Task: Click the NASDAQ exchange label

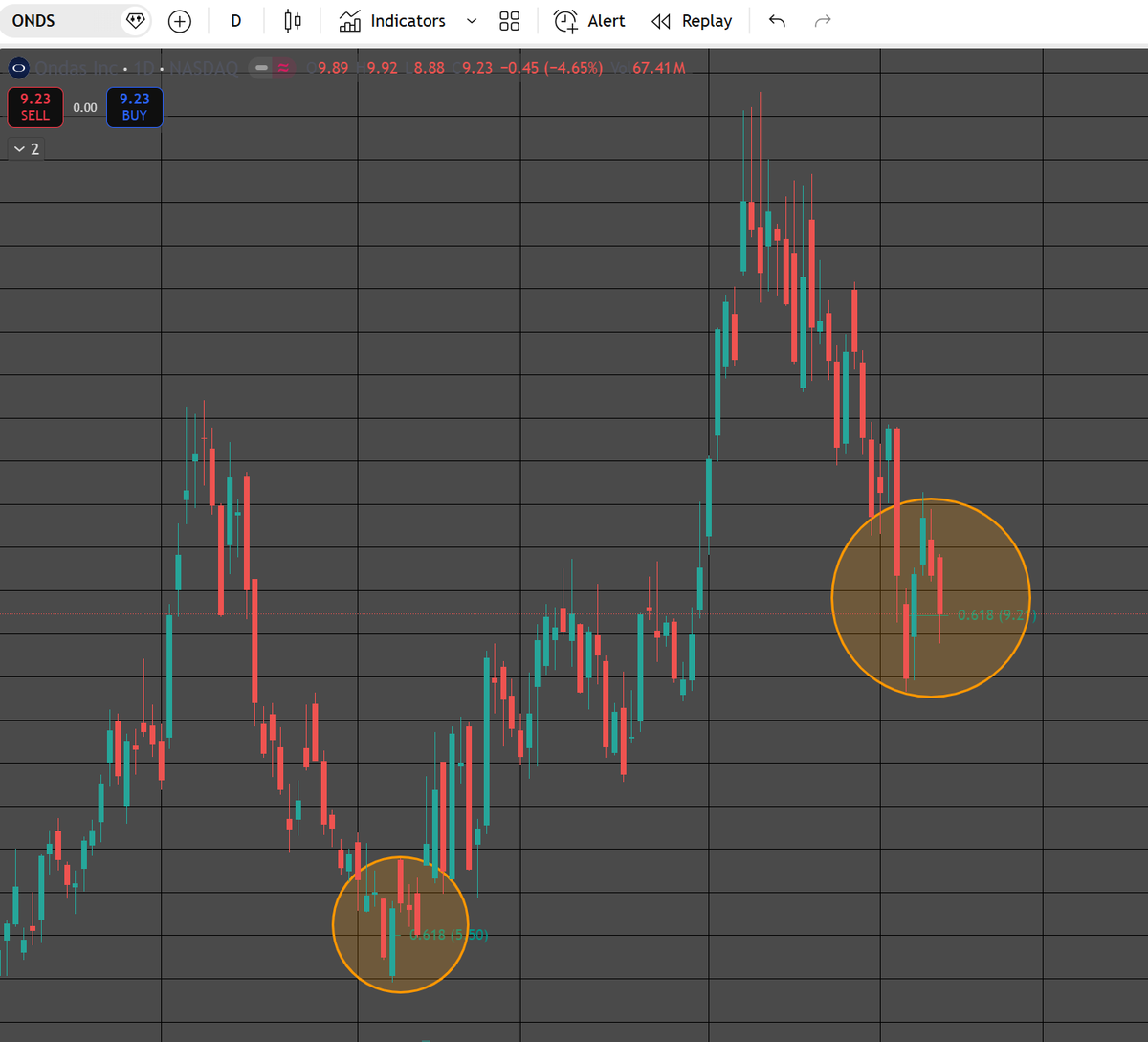Action: 204,68
